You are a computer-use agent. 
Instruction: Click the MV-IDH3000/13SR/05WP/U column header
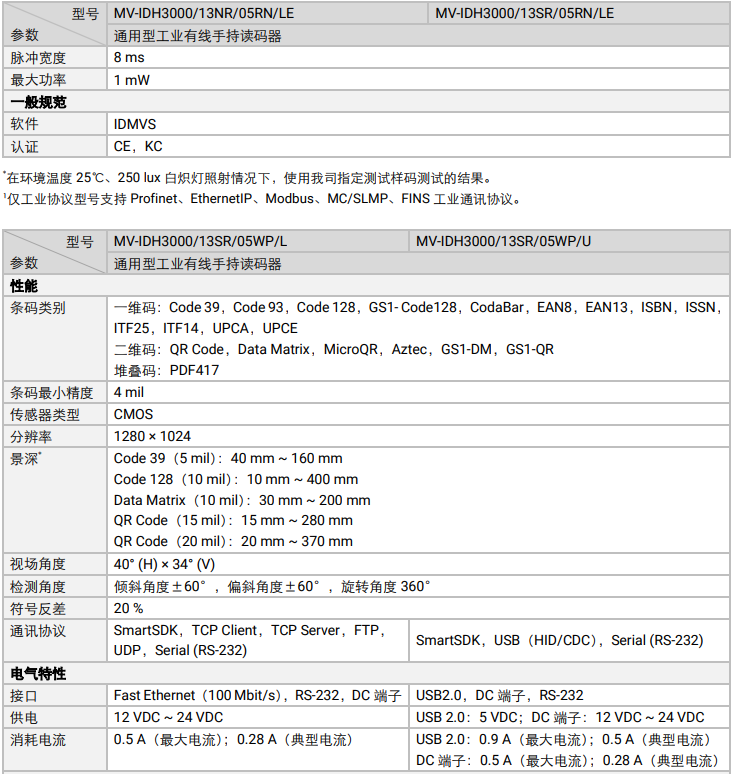click(504, 242)
